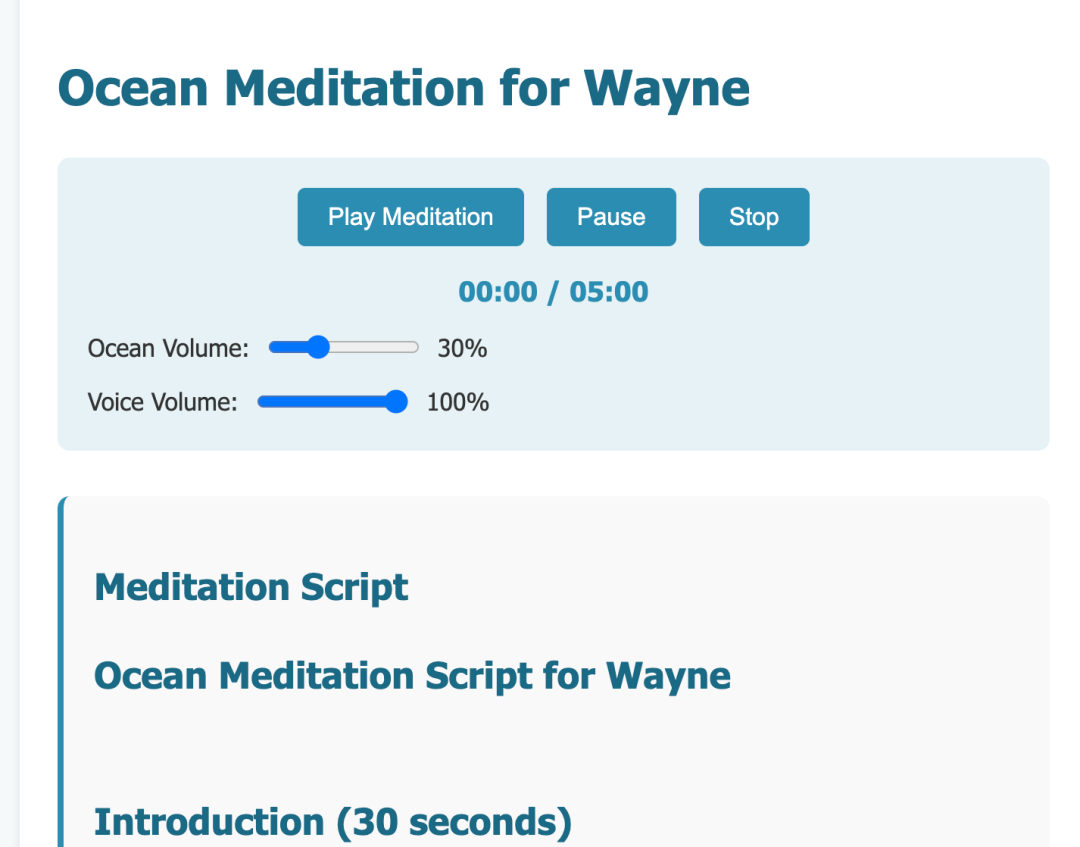Click the unfilled part of Ocean Volume track
Viewport: 1080px width, 847px height.
coord(375,348)
